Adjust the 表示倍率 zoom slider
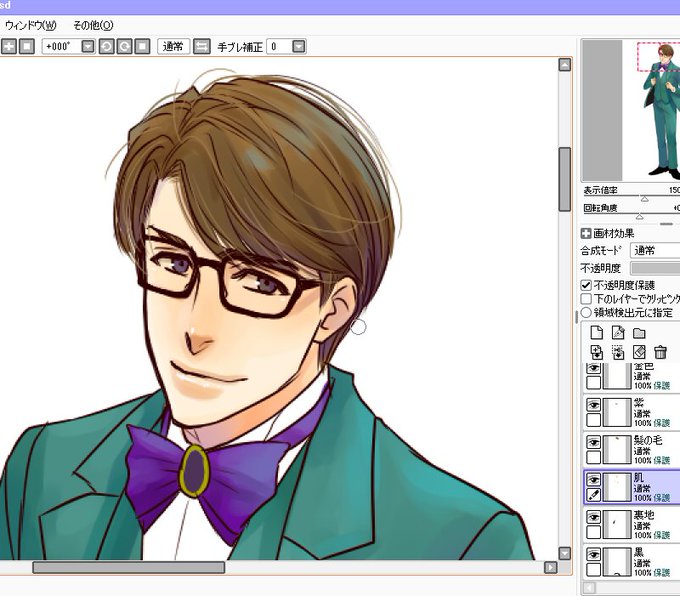The image size is (680, 596). (644, 198)
